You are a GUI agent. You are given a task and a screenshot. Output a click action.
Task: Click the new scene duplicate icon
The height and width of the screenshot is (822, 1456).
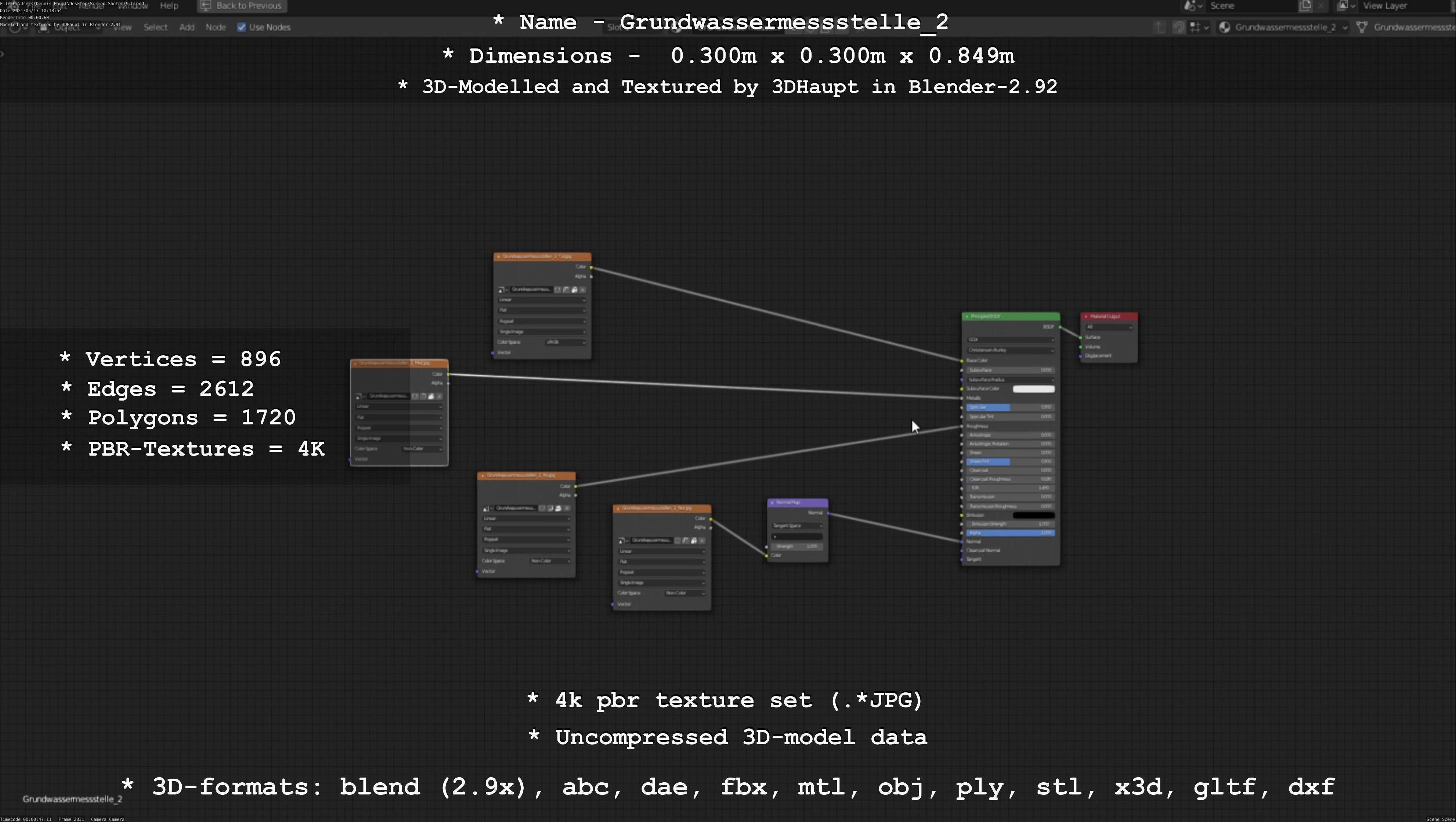point(1305,6)
